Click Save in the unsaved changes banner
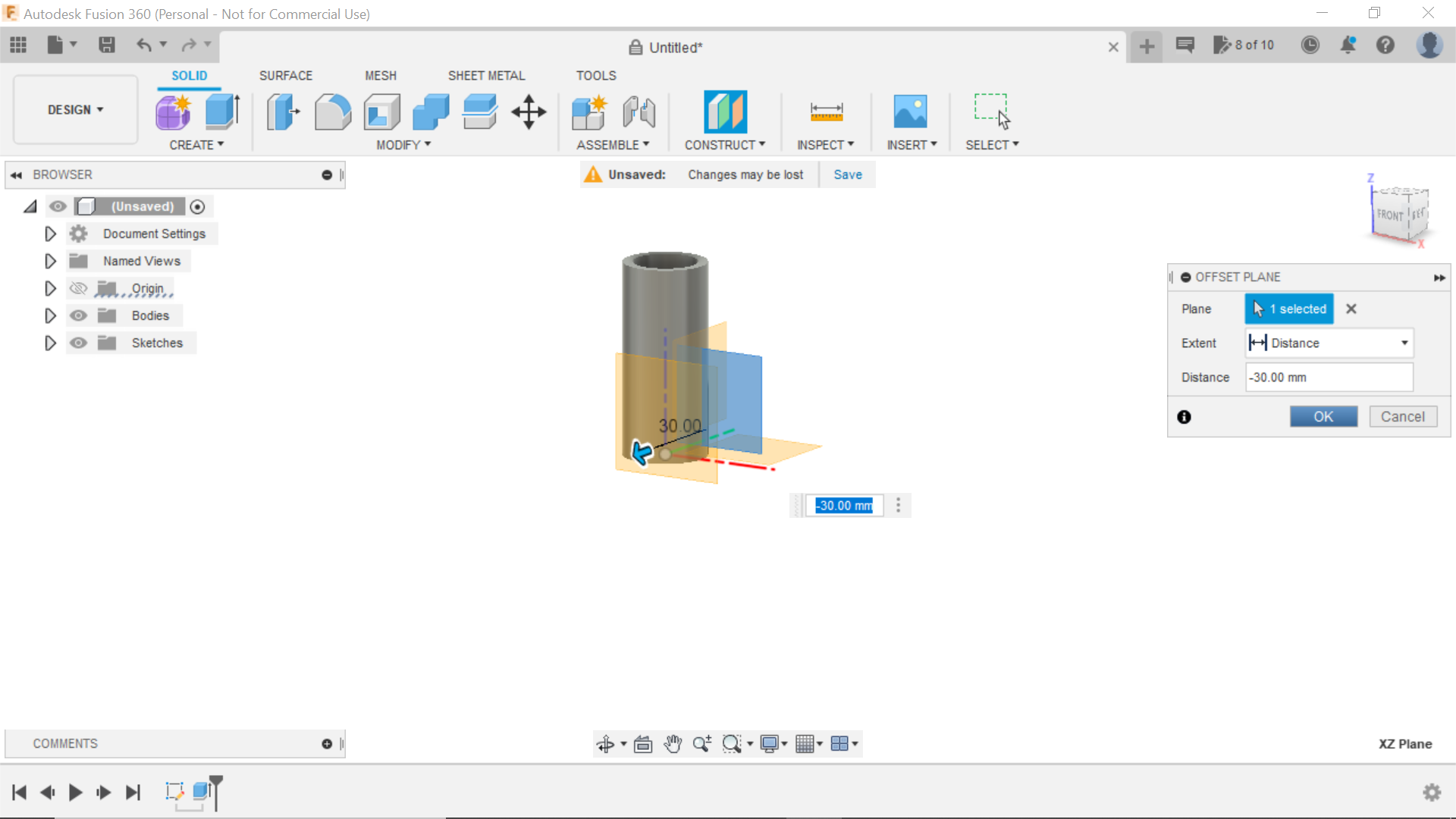This screenshot has height=819, width=1456. (x=847, y=174)
